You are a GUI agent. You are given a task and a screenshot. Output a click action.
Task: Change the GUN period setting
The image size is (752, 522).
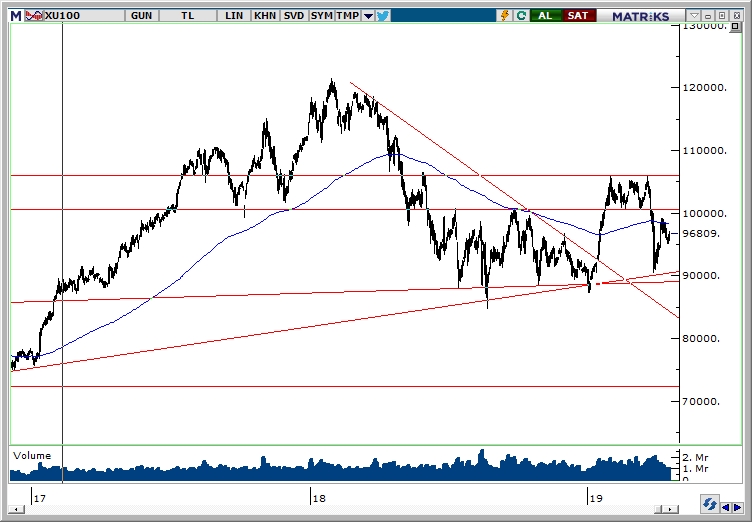click(142, 16)
